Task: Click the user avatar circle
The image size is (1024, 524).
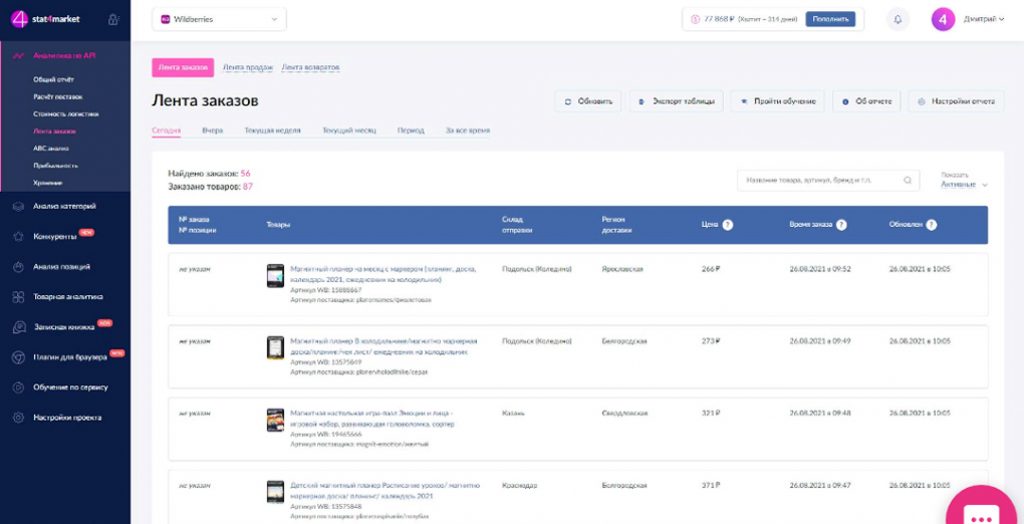Action: 943,19
